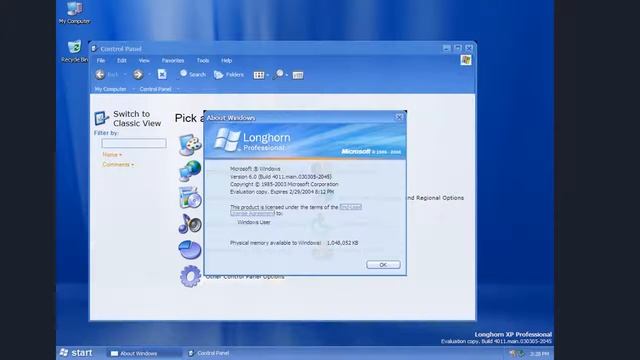
Task: Click the My Computer desktop icon
Action: 74,13
